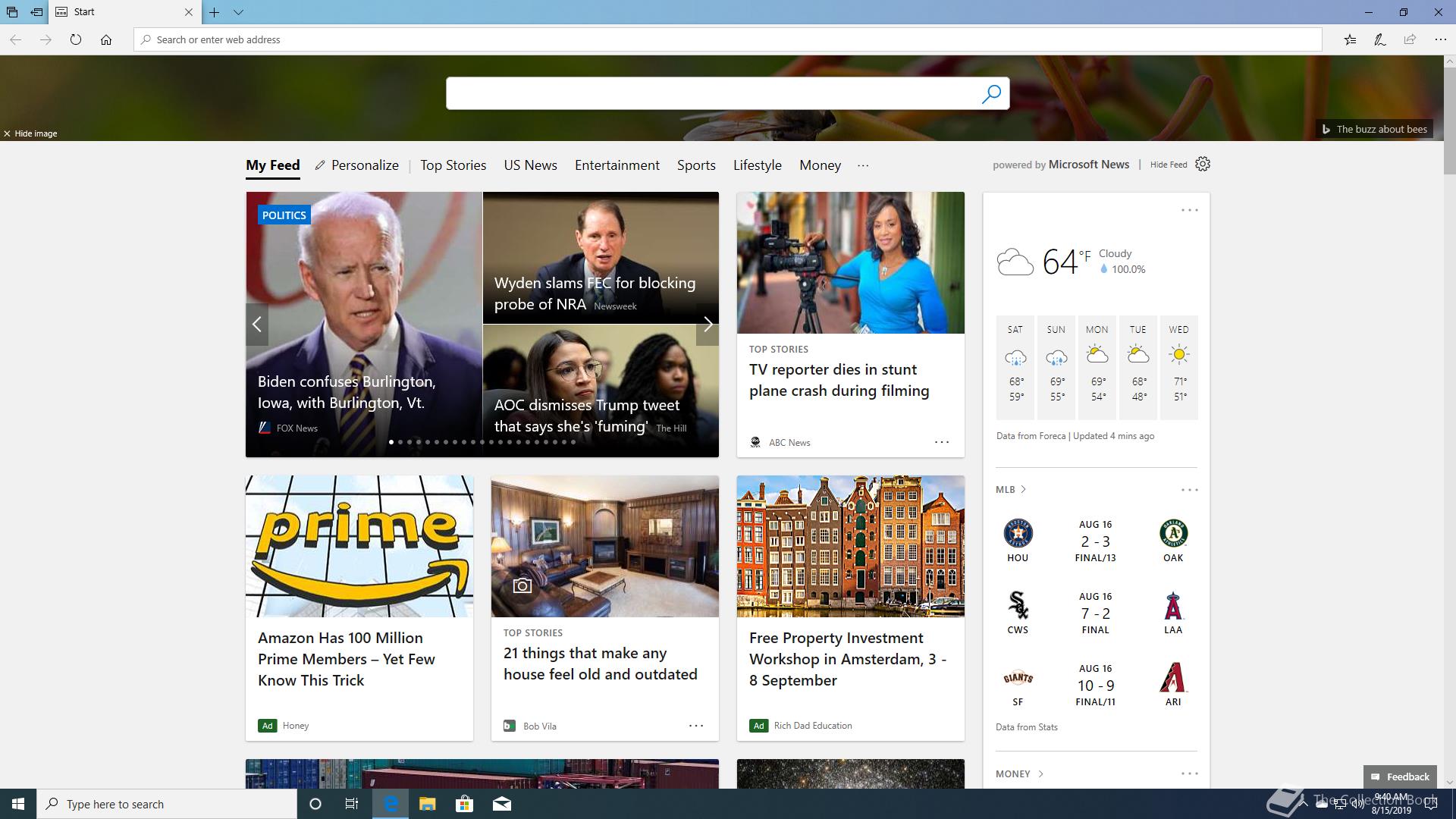Open the Favorites hub icon

1350,39
